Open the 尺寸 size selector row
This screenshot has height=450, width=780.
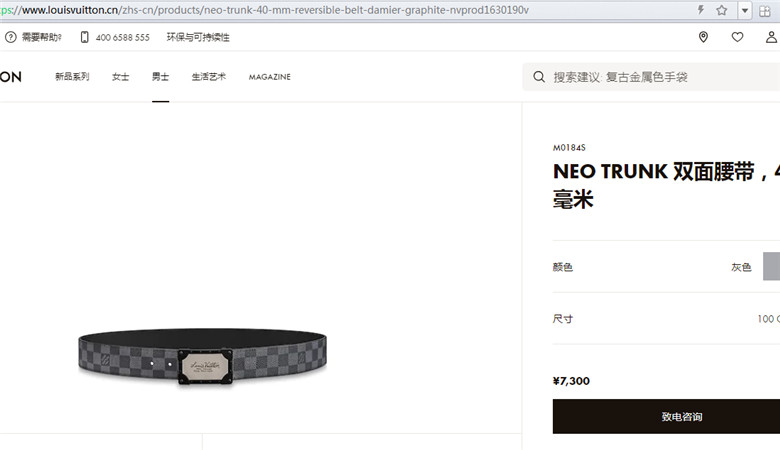(x=666, y=319)
